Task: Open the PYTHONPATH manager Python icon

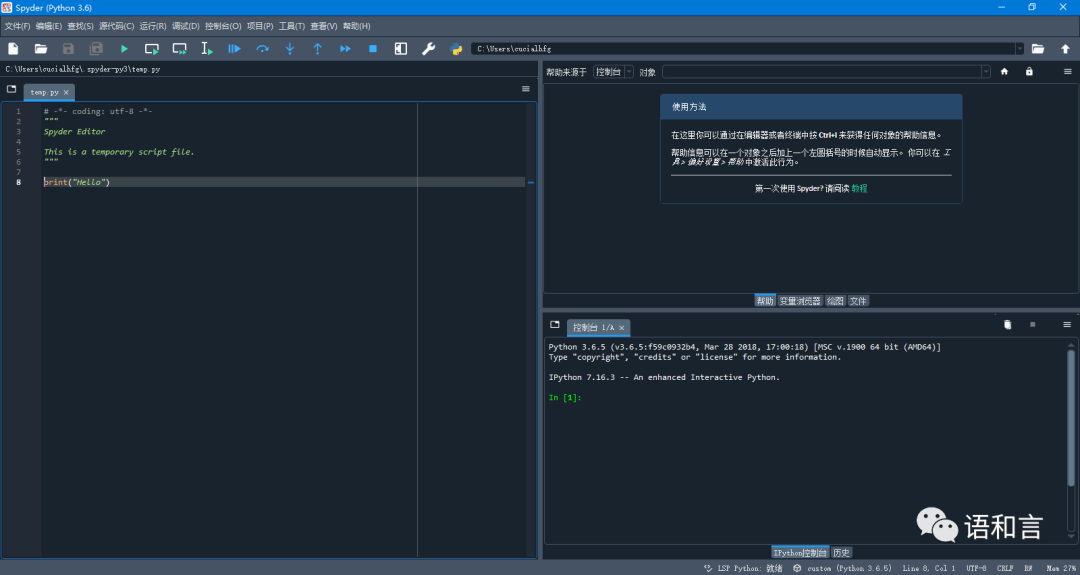Action: click(x=456, y=49)
